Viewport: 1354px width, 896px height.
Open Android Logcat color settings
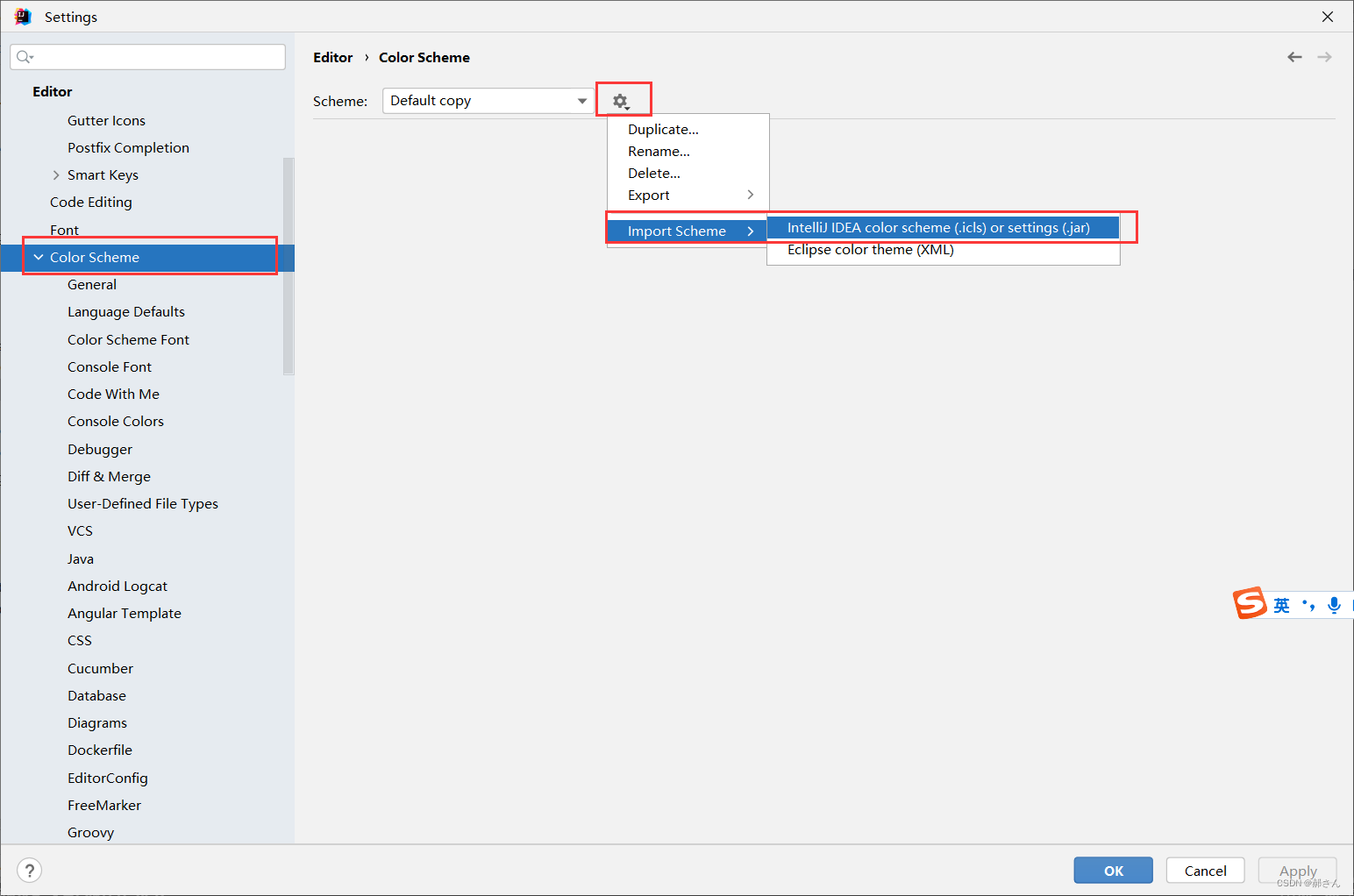pyautogui.click(x=118, y=586)
